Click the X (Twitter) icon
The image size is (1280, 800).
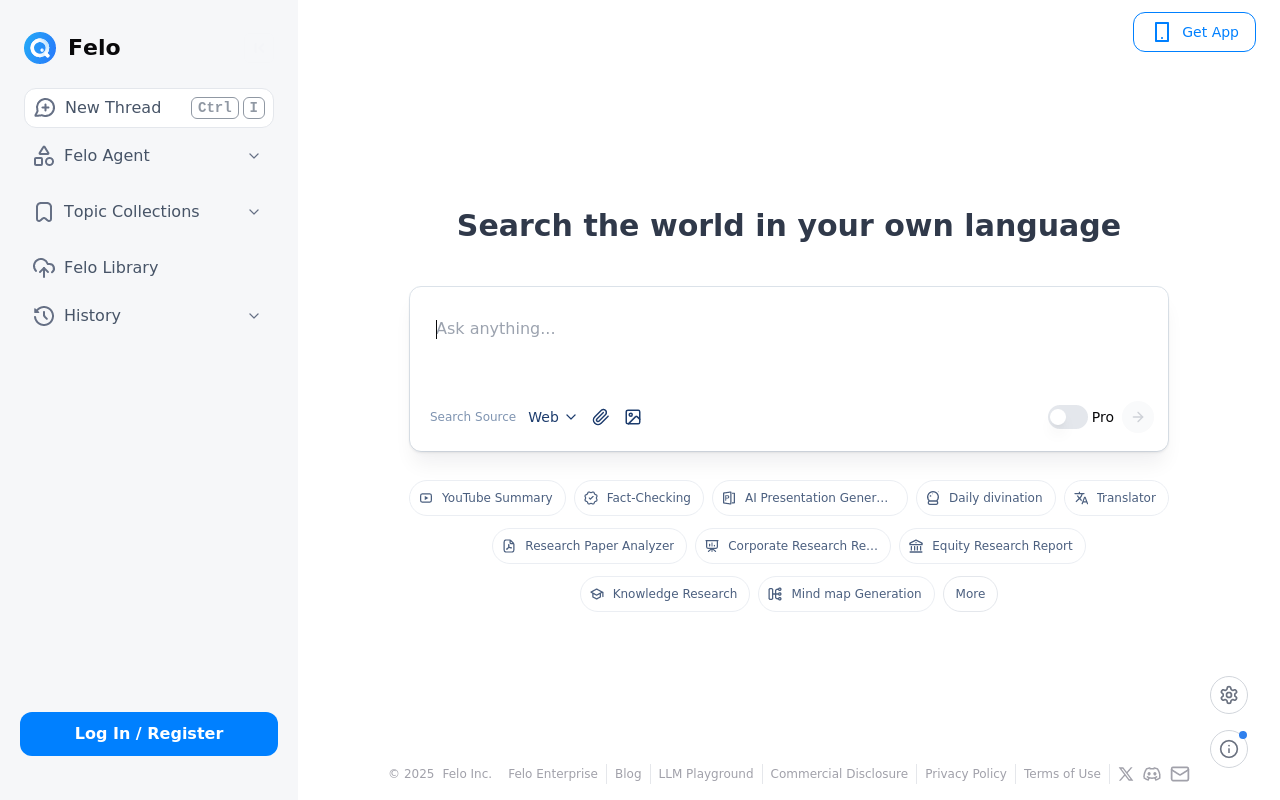tap(1126, 774)
